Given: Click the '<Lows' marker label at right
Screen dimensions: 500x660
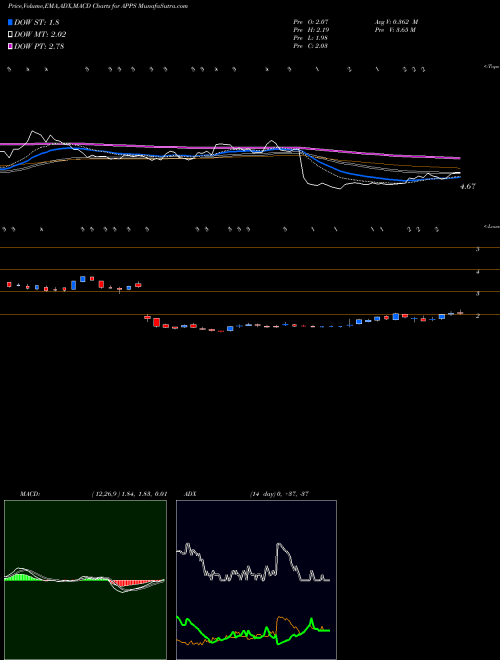Looking at the screenshot, I should (491, 226).
